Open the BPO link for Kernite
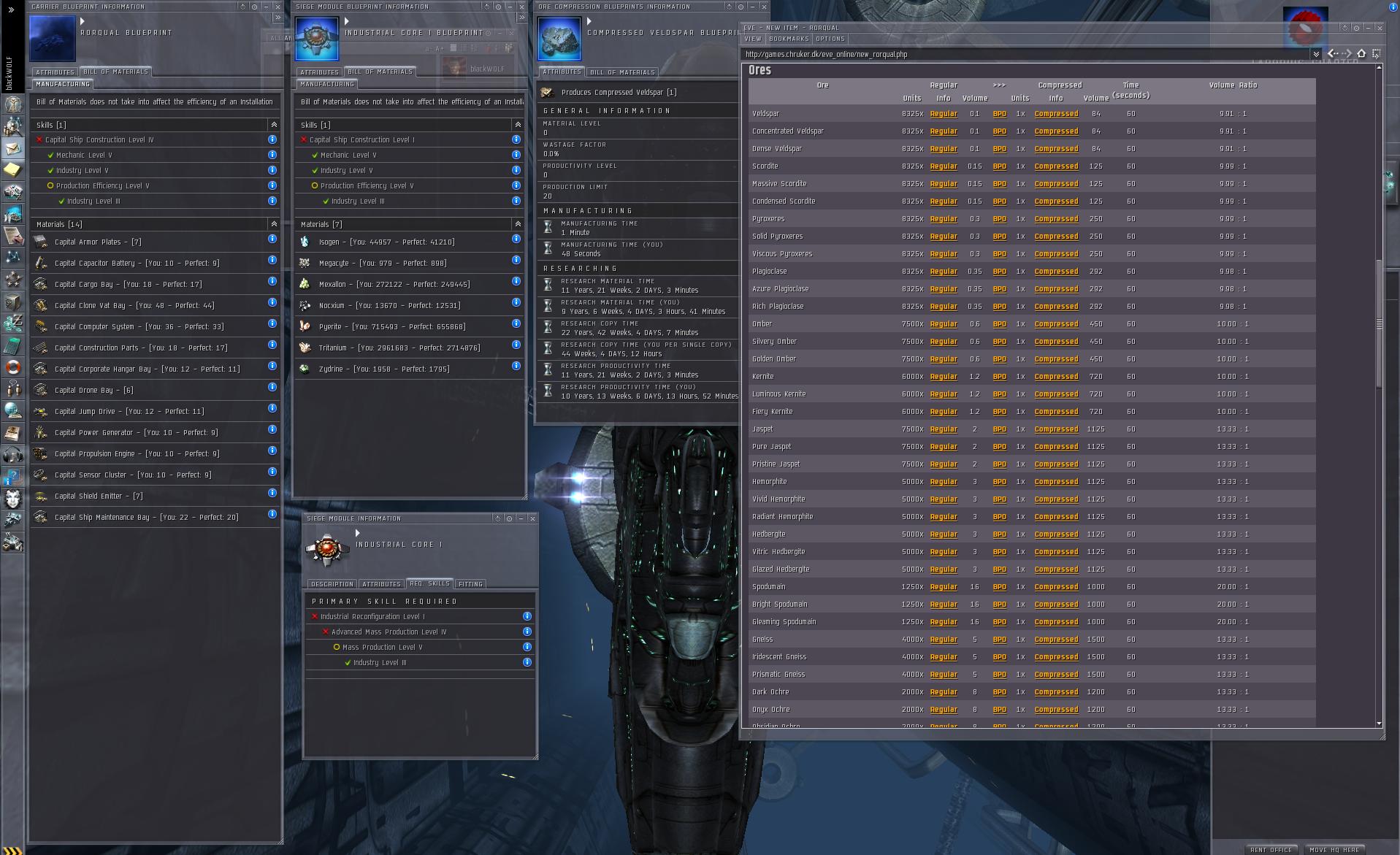This screenshot has width=1400, height=855. click(999, 377)
